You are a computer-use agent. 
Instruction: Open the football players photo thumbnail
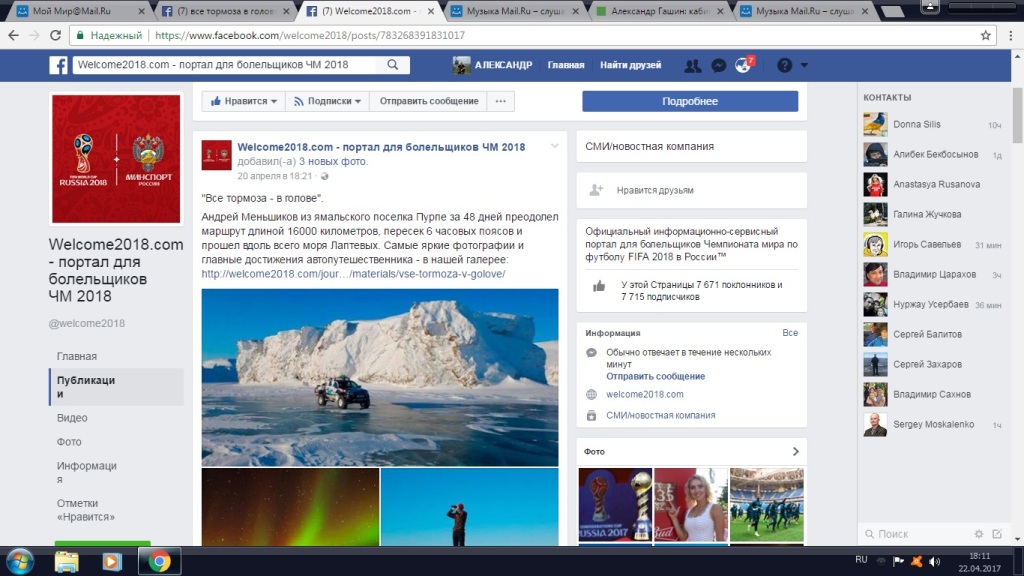(767, 505)
